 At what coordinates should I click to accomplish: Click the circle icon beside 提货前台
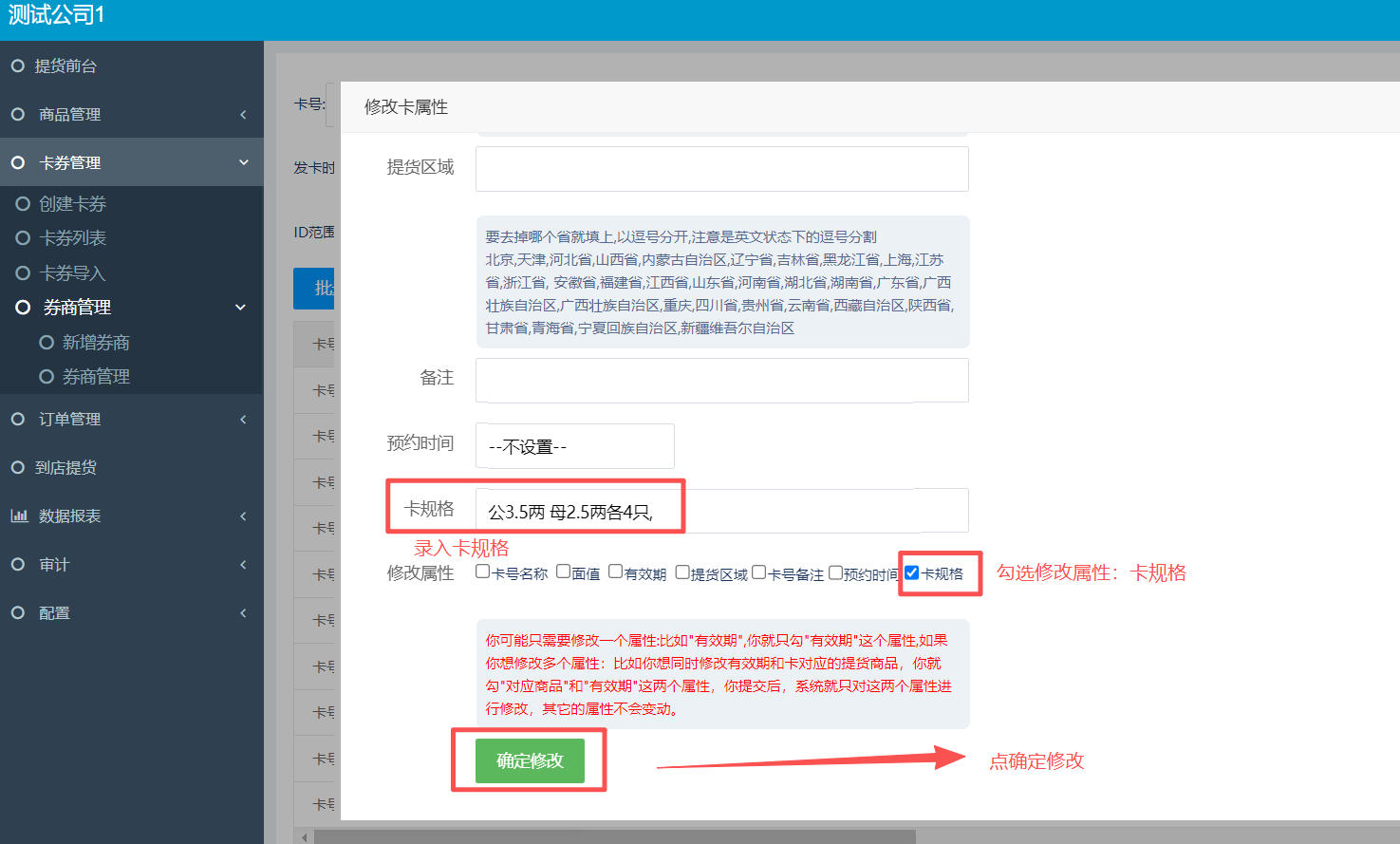coord(17,66)
